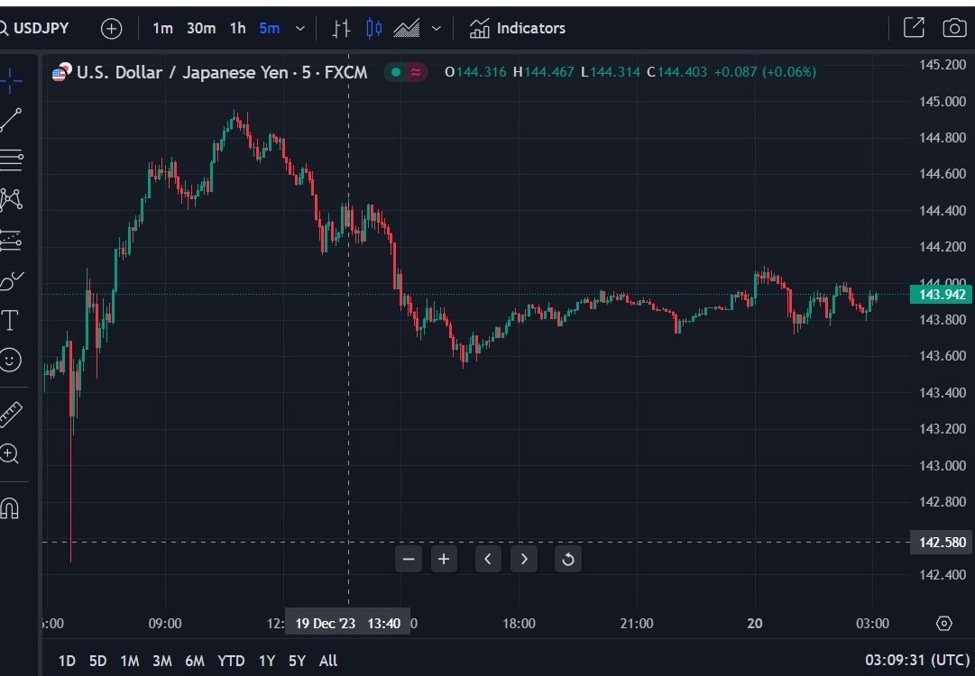Select the trend line drawing tool
Screen dimensions: 975x676
[x=11, y=120]
